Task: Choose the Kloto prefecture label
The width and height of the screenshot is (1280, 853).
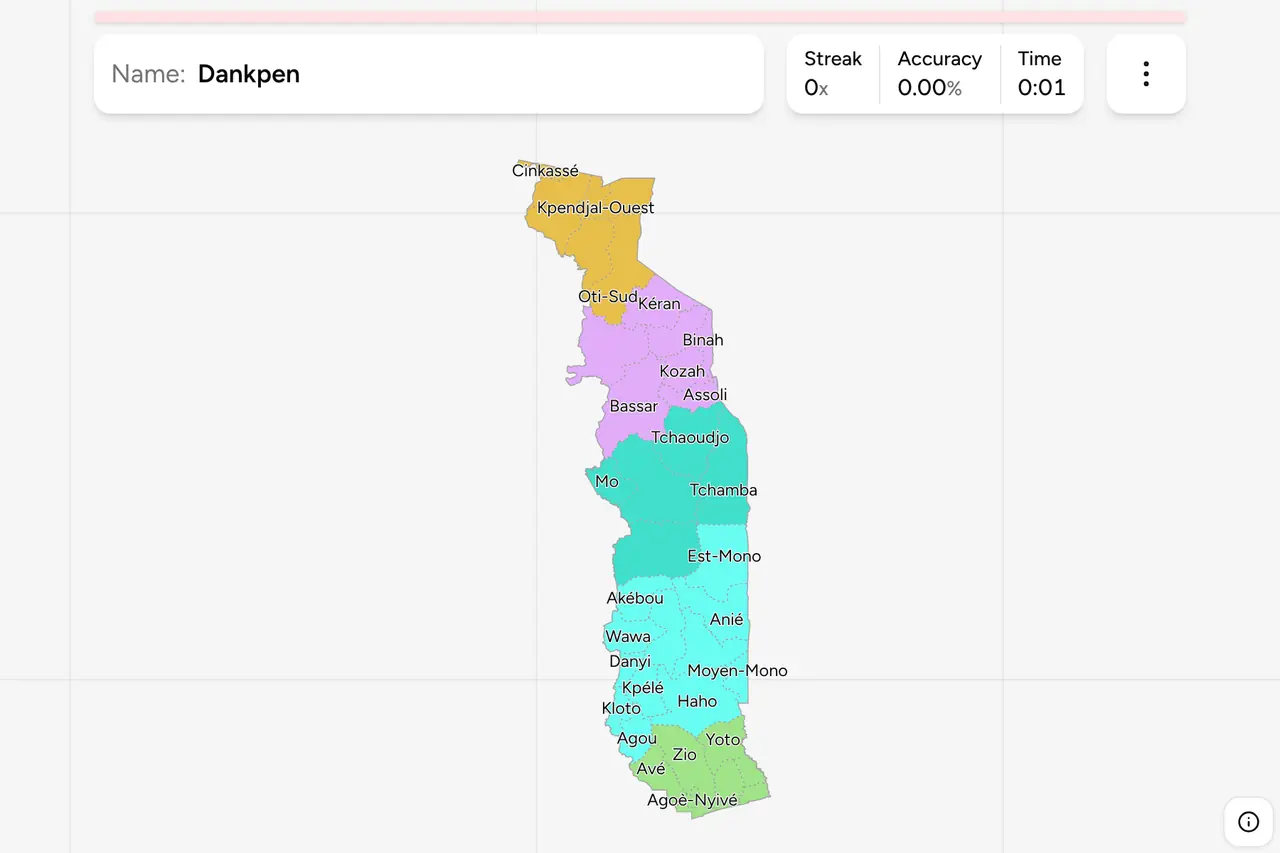Action: (621, 709)
